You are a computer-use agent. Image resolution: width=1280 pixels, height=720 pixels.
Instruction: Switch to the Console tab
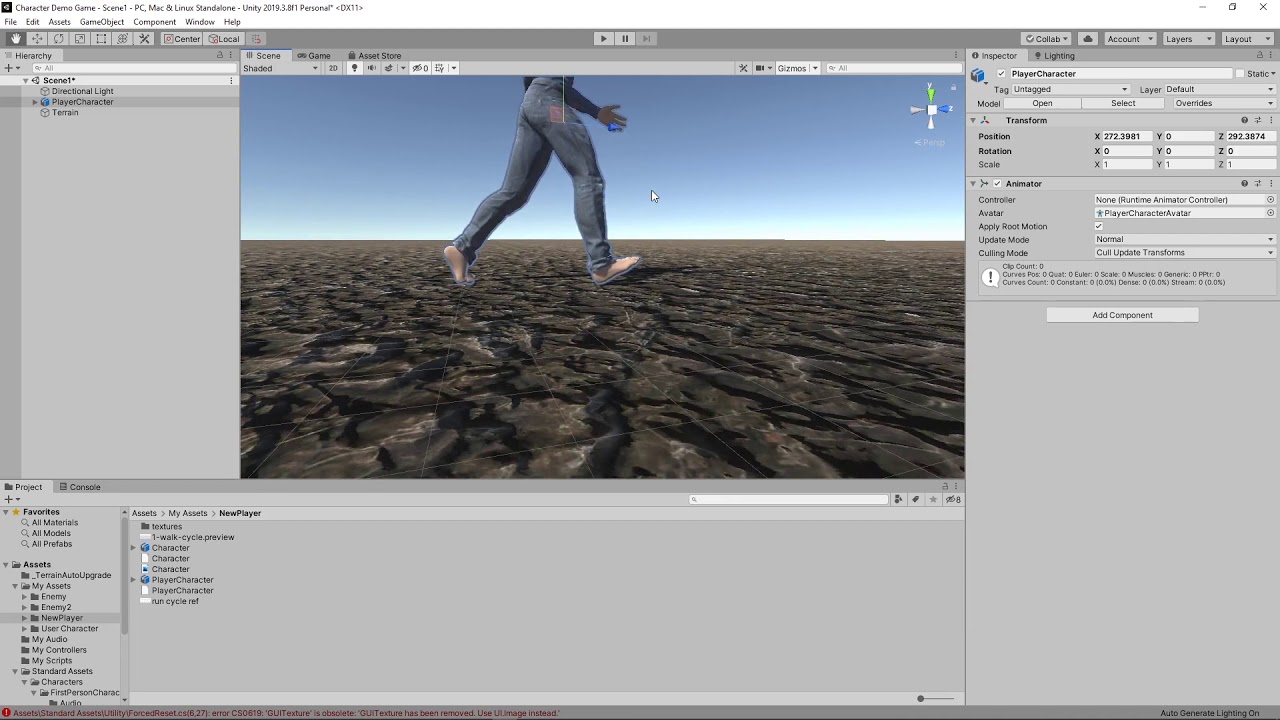(79, 487)
